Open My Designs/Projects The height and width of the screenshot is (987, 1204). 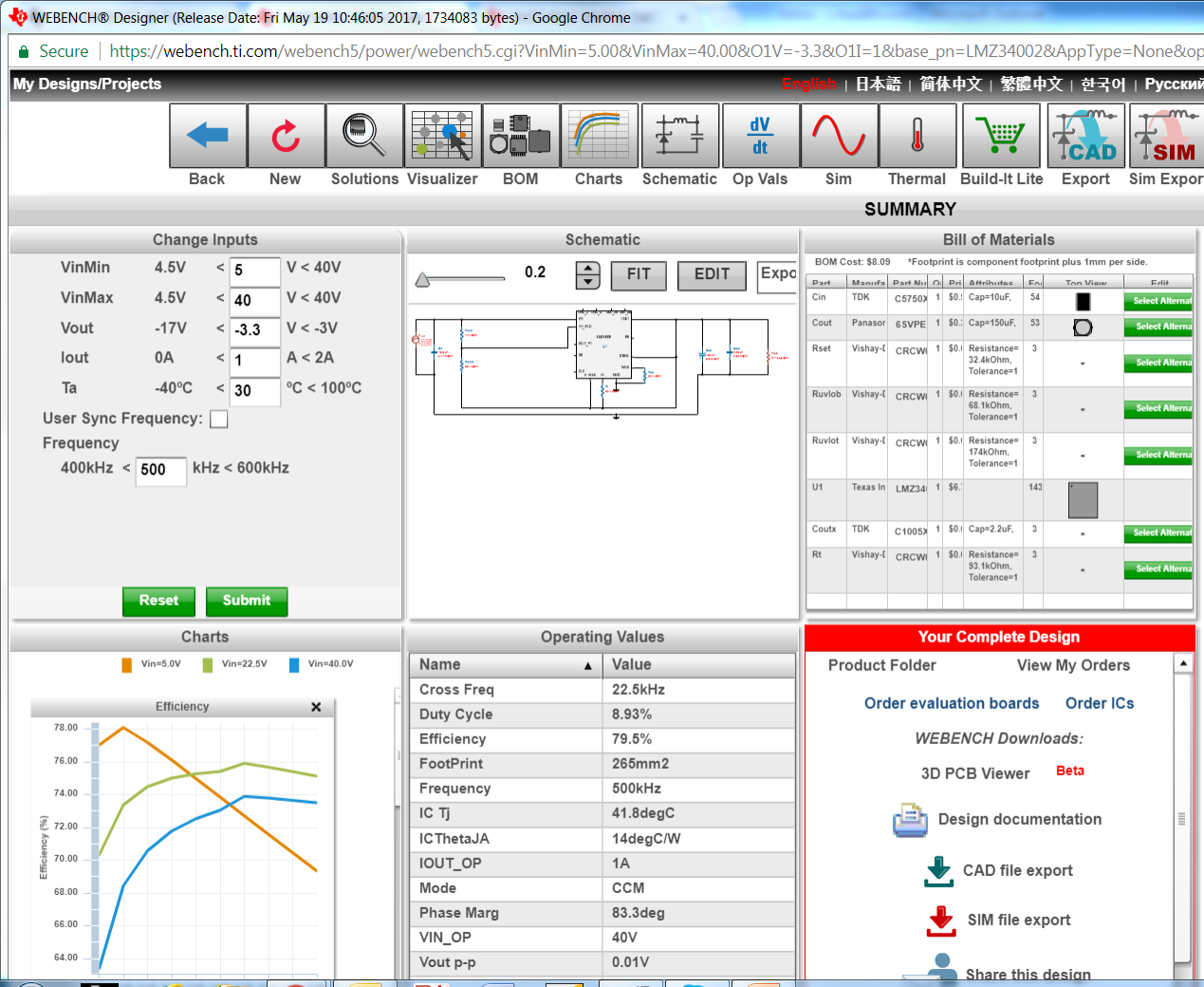[87, 84]
